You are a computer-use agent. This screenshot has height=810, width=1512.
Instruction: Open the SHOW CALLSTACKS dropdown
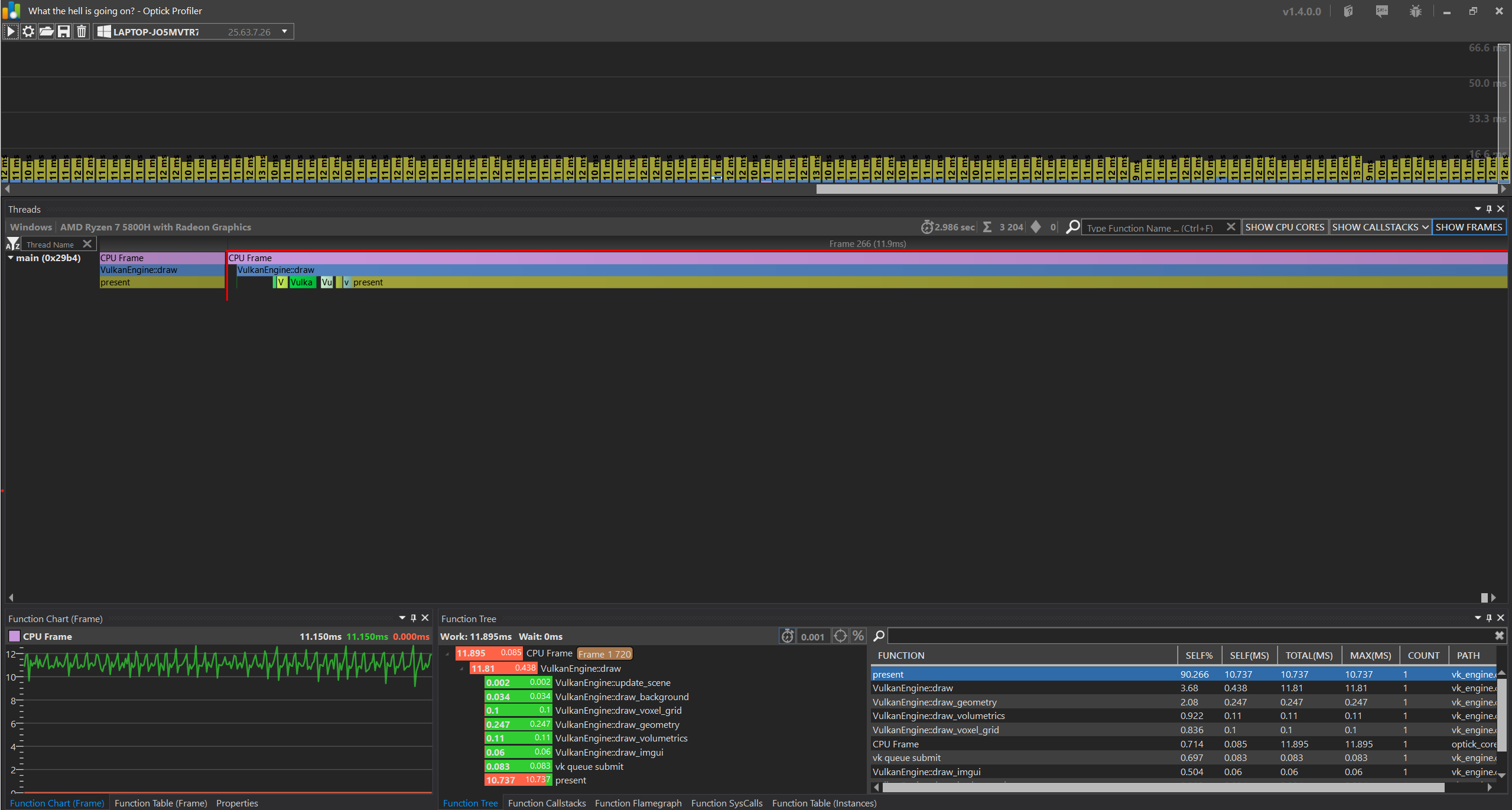[1380, 227]
